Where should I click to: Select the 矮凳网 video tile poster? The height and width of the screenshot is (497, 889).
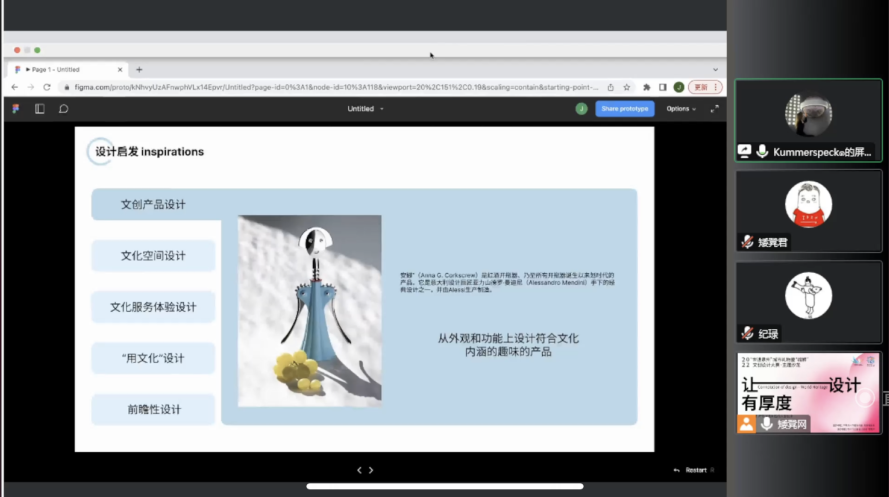[x=808, y=393]
